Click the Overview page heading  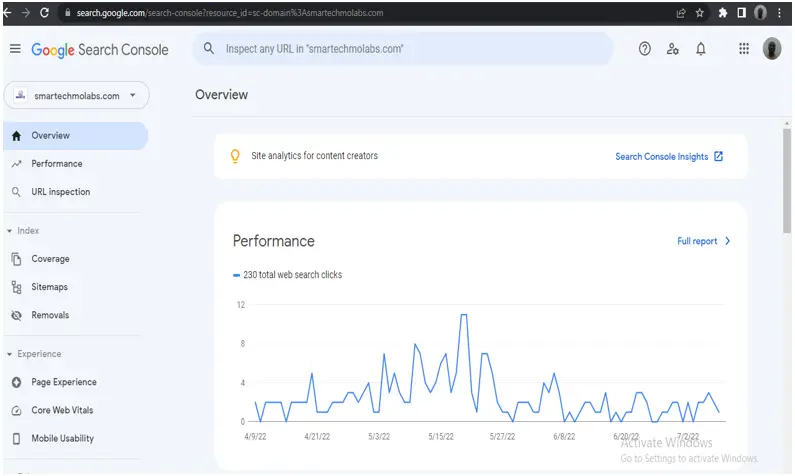pos(222,95)
